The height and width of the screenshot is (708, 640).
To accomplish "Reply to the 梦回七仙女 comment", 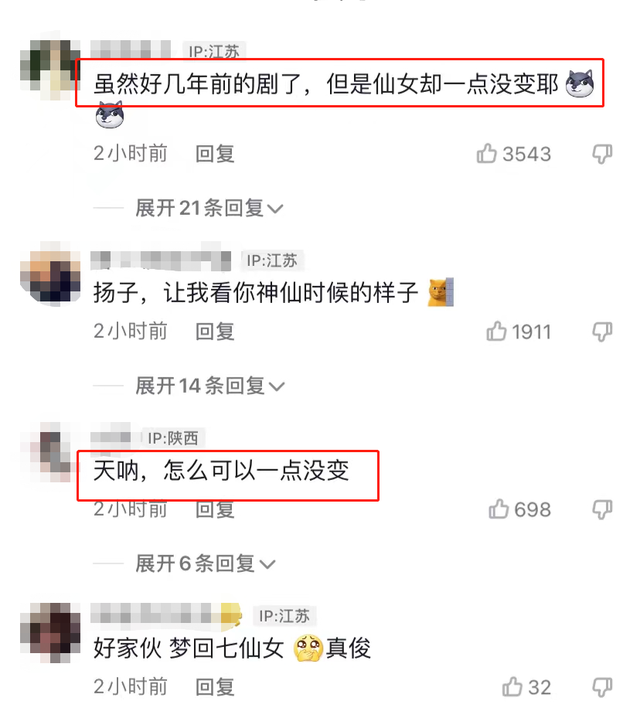I will pyautogui.click(x=215, y=687).
